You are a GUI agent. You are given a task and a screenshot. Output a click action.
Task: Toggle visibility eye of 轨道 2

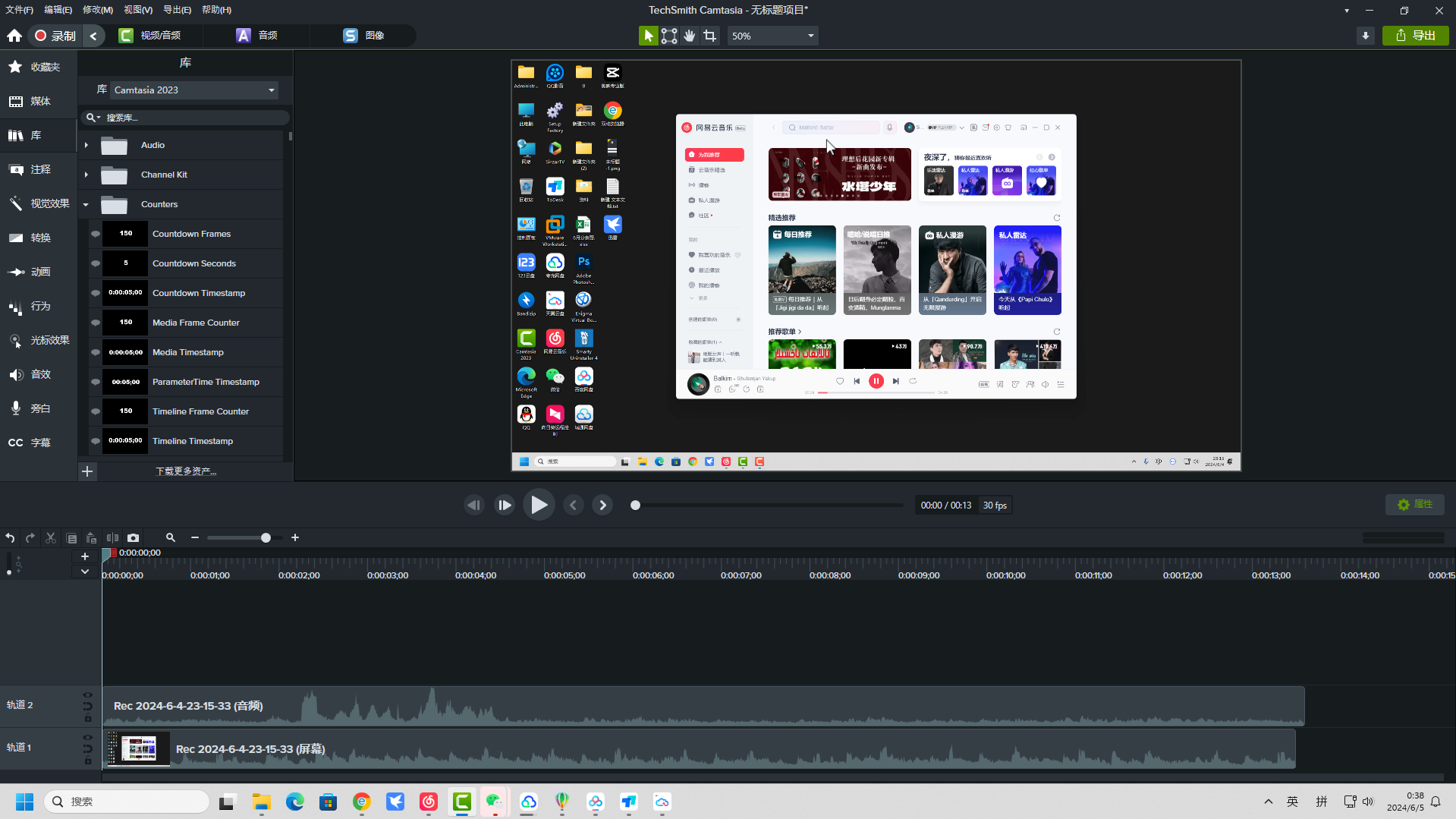pos(88,695)
